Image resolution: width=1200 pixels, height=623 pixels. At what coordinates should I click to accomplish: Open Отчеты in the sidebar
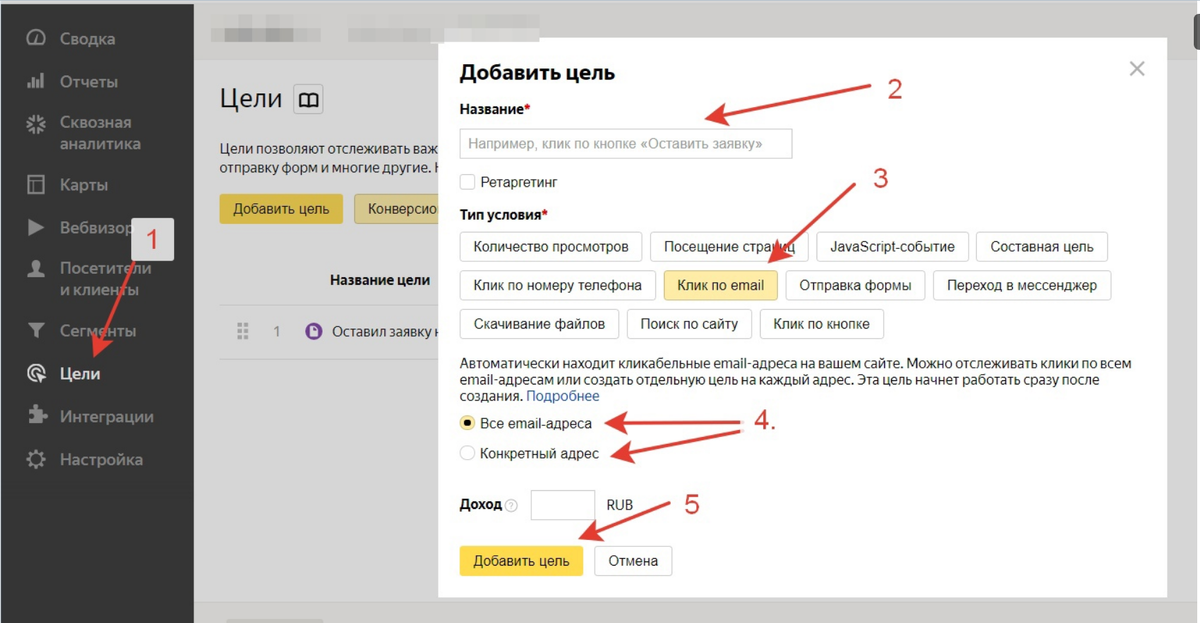tap(88, 82)
